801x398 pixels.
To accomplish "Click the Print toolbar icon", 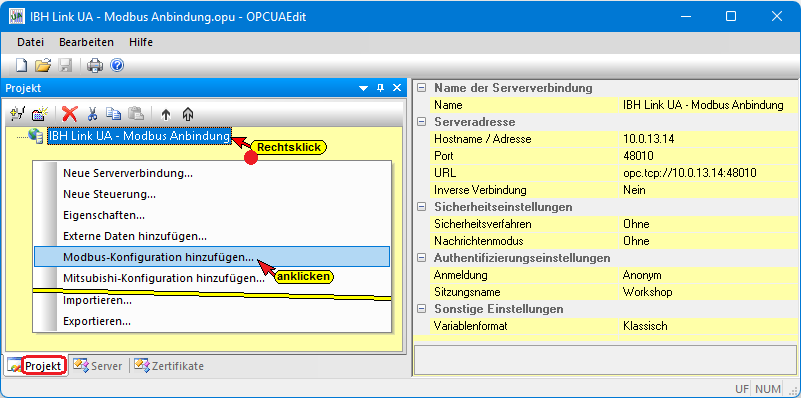I will tap(95, 65).
